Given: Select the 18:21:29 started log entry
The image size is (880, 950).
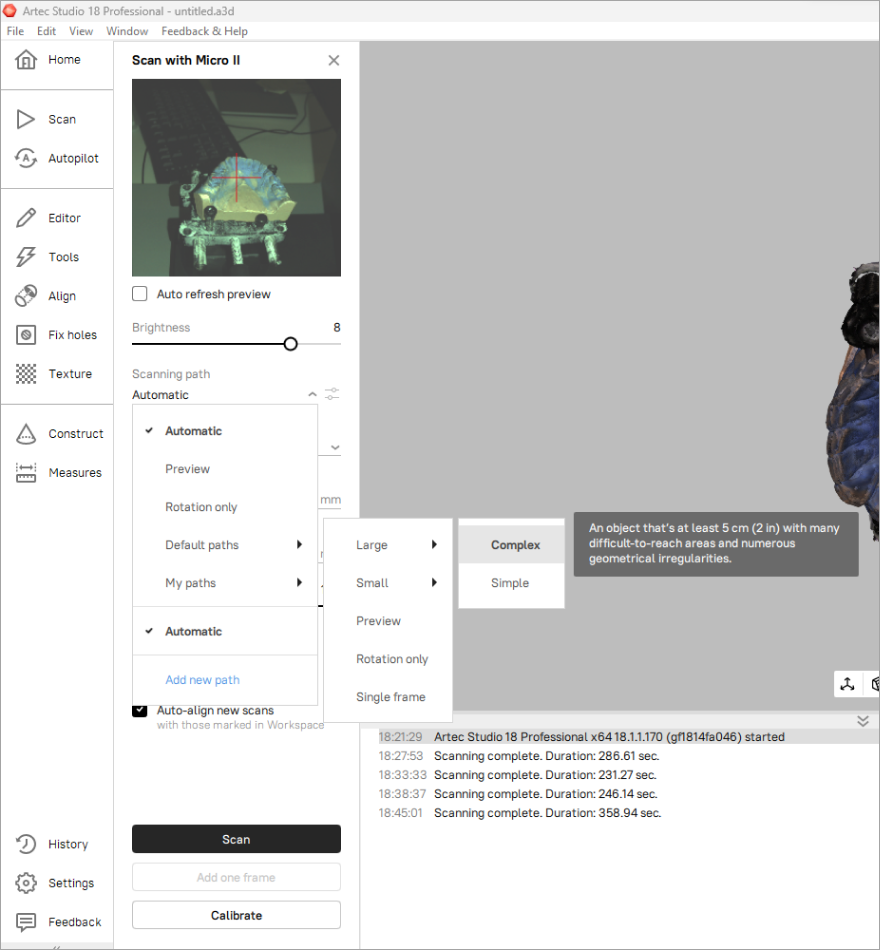Looking at the screenshot, I should (x=628, y=737).
